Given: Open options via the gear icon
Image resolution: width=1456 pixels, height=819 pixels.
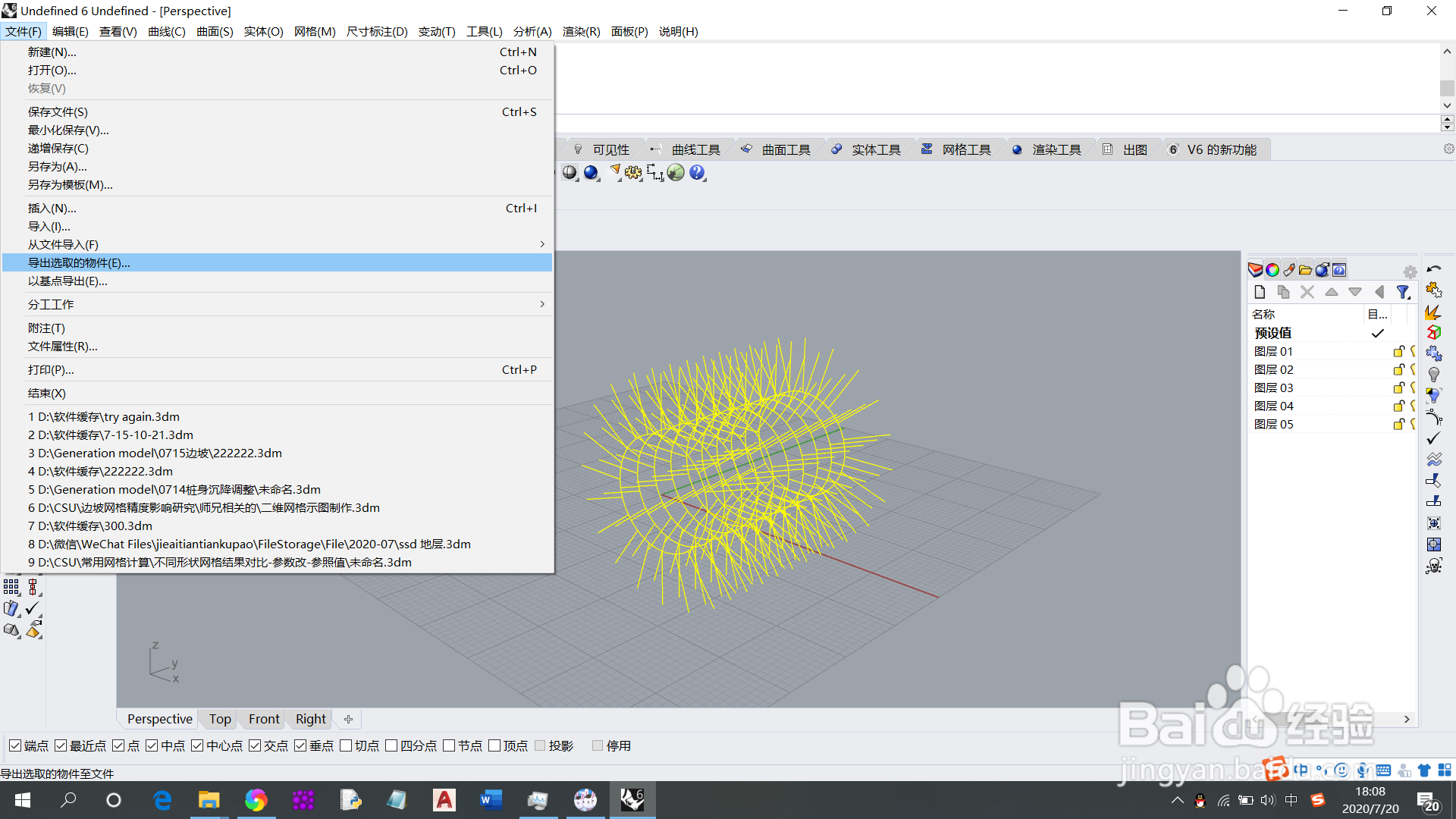Looking at the screenshot, I should (633, 173).
